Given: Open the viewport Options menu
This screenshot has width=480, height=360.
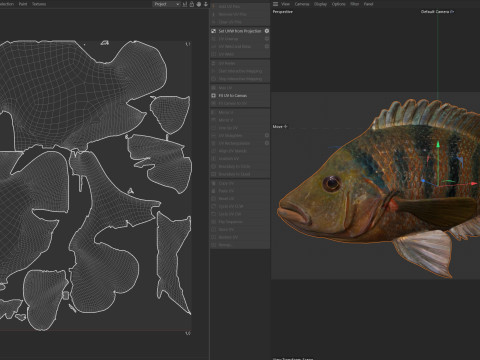Looking at the screenshot, I should click(x=338, y=4).
